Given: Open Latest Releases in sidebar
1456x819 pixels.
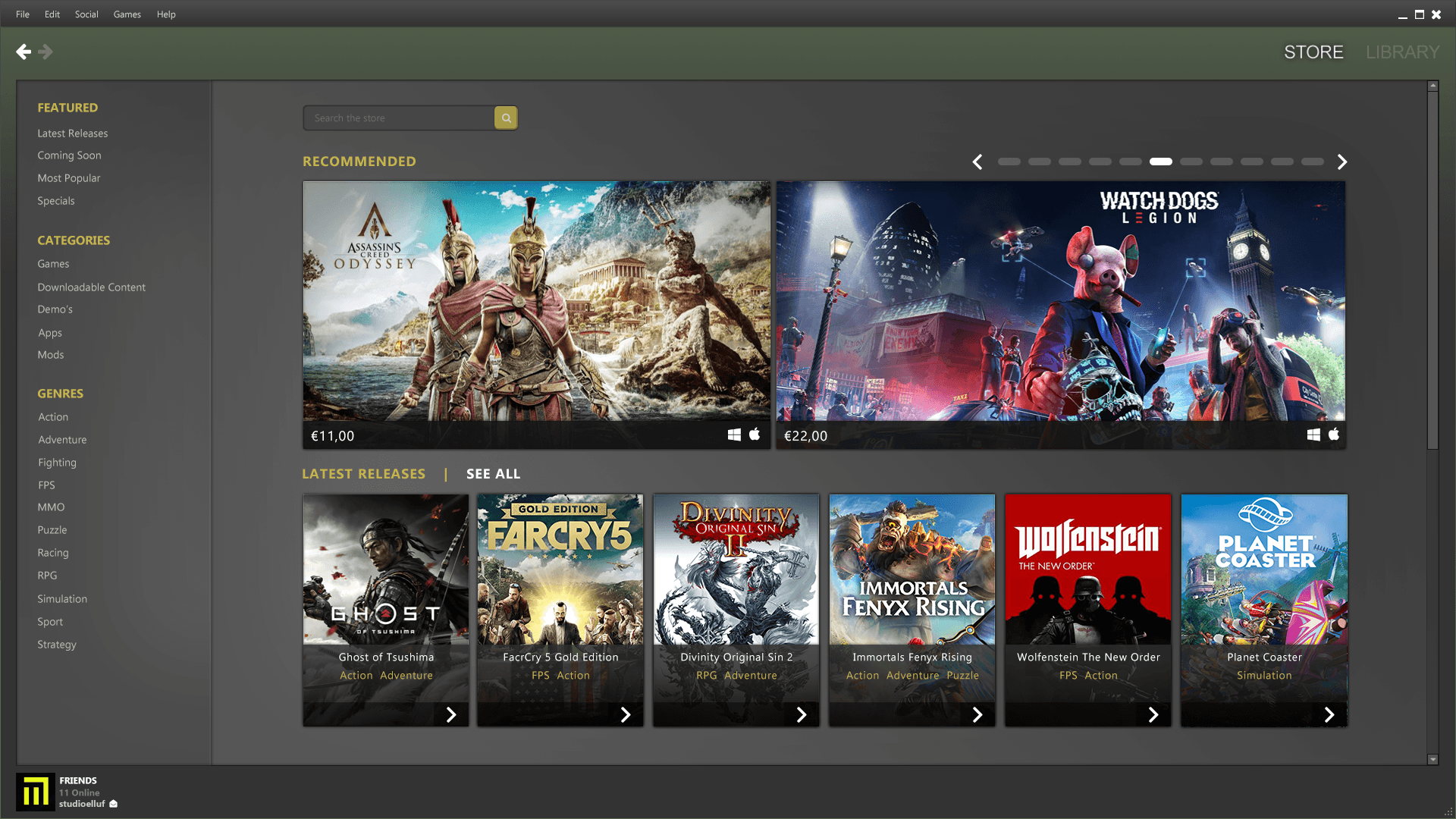Looking at the screenshot, I should pos(73,133).
